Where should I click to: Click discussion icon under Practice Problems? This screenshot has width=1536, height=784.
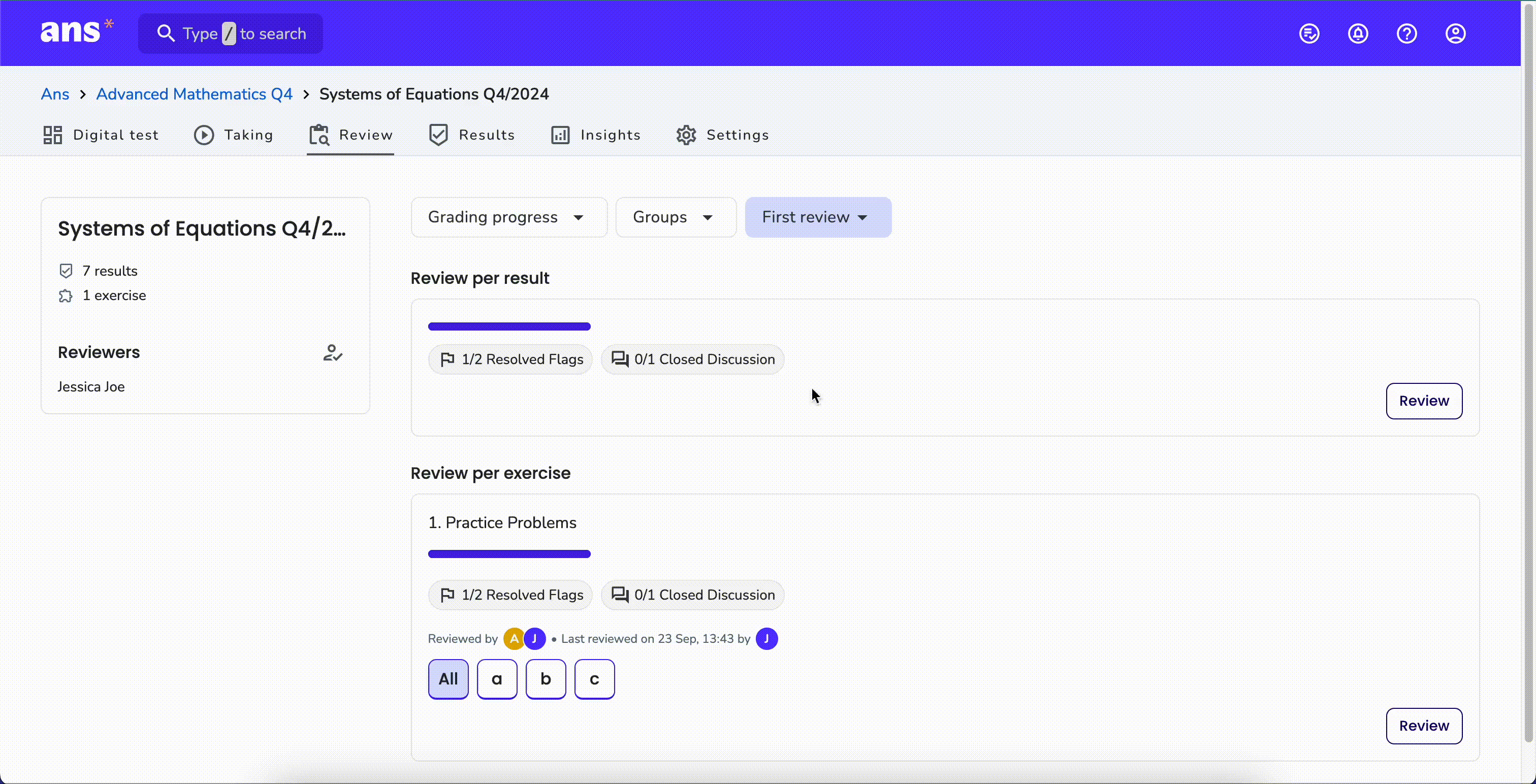(620, 595)
